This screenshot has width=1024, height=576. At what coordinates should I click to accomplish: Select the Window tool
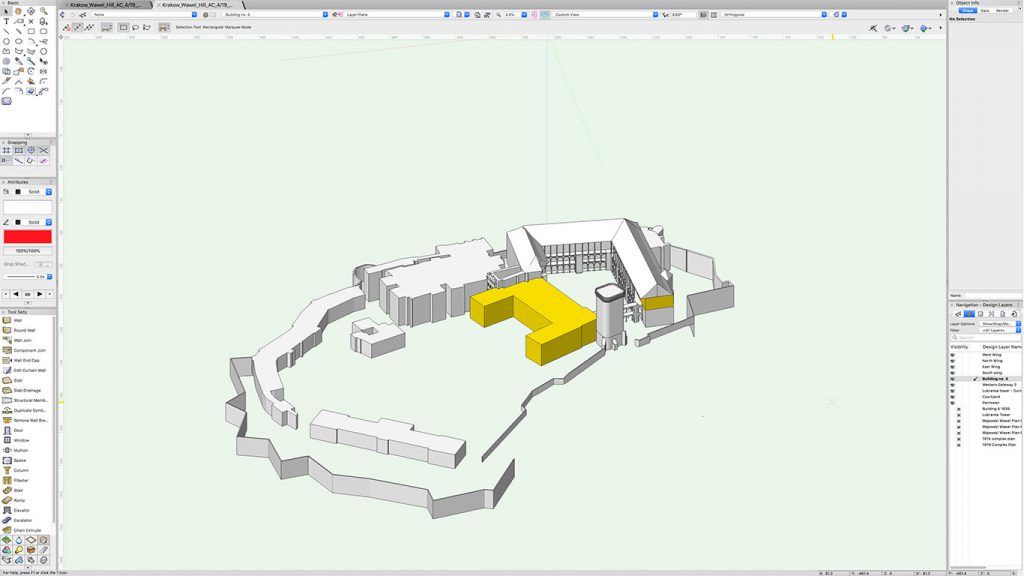pyautogui.click(x=22, y=440)
